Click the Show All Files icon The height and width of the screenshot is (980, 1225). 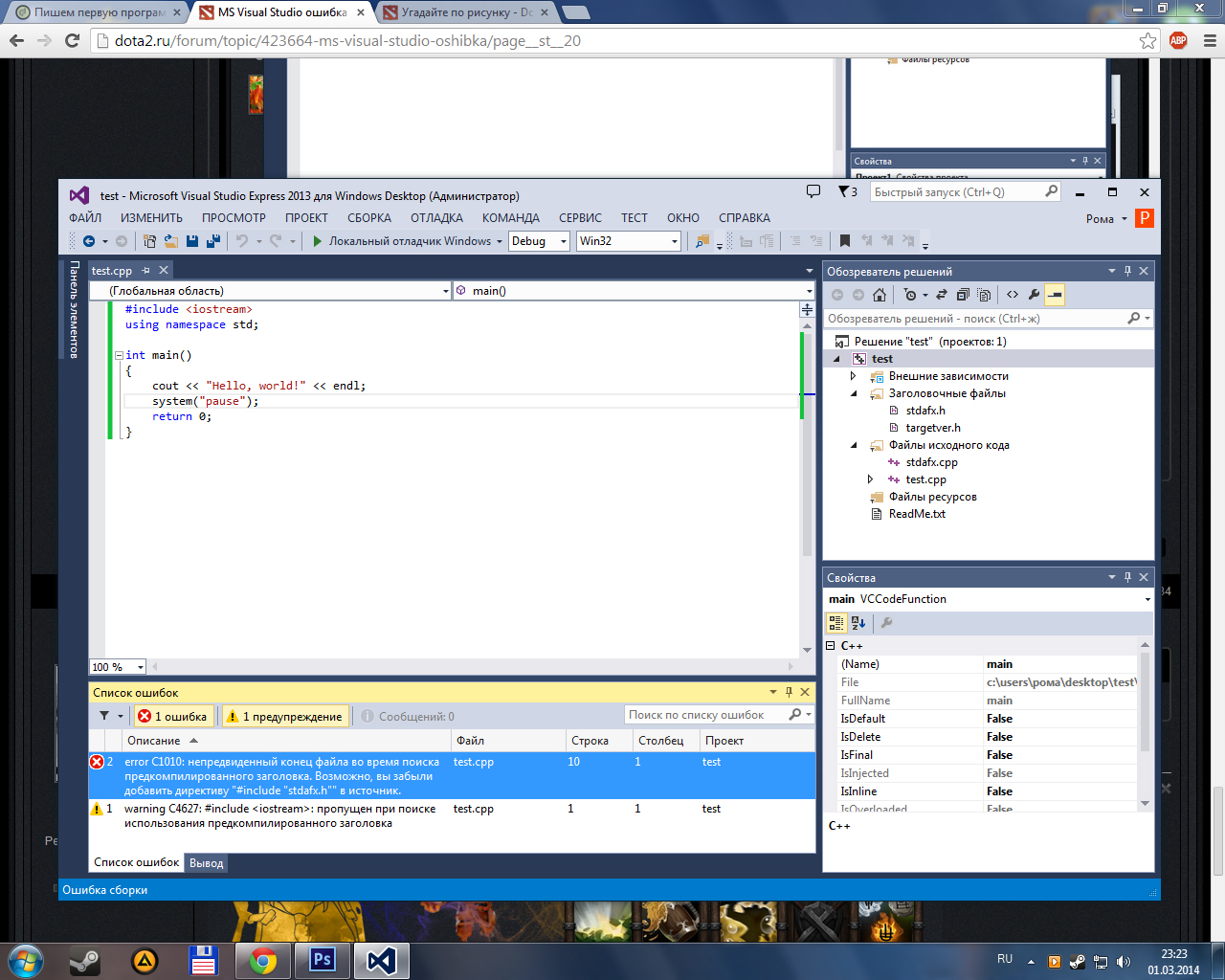coord(984,295)
